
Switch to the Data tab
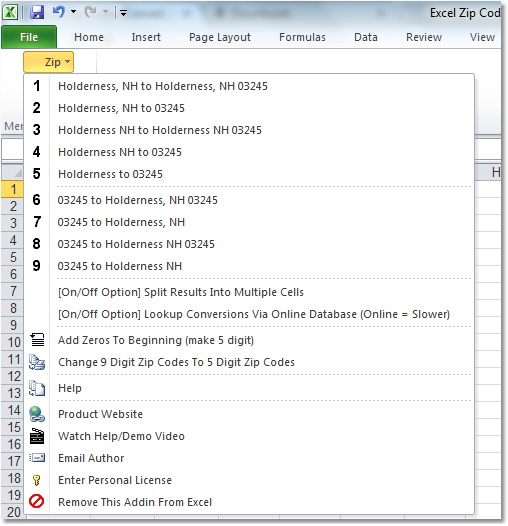(366, 37)
